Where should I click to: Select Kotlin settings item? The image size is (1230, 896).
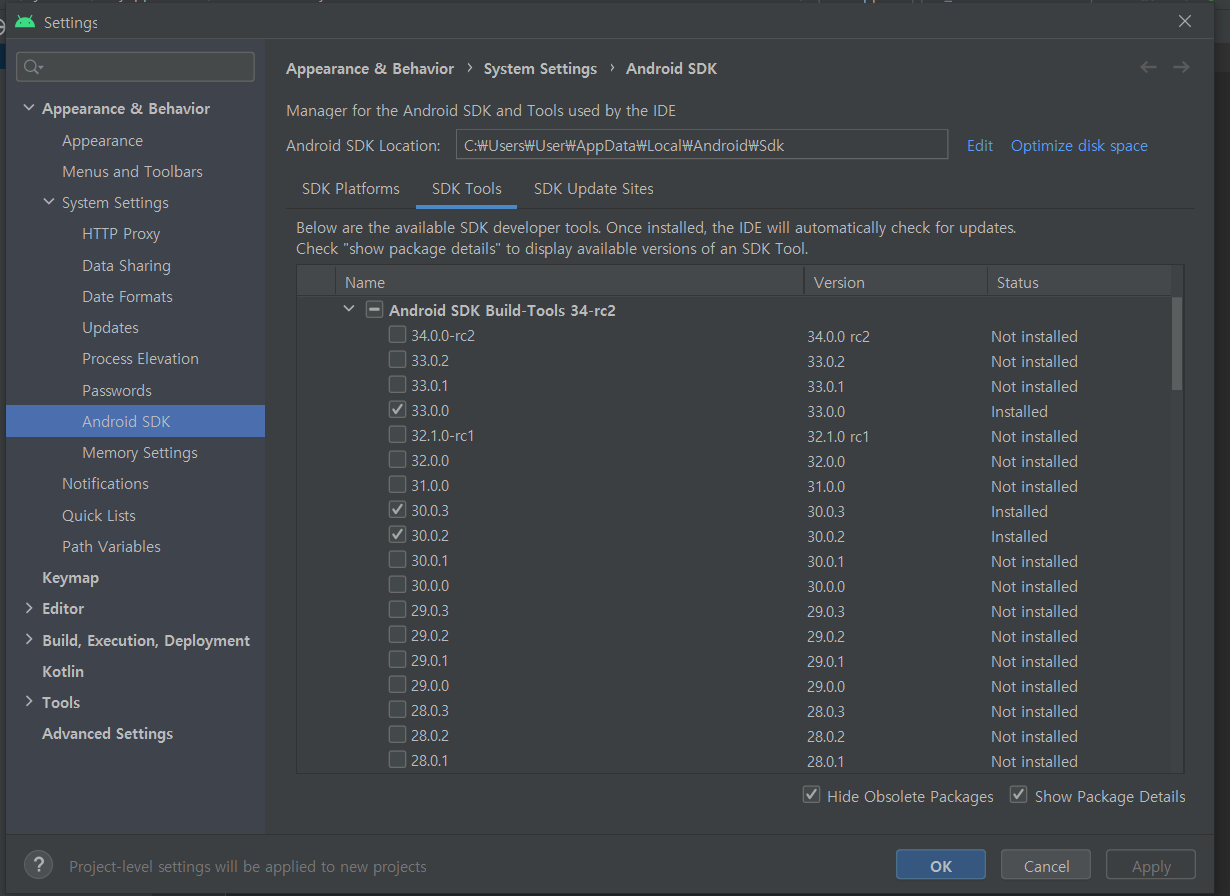point(63,671)
